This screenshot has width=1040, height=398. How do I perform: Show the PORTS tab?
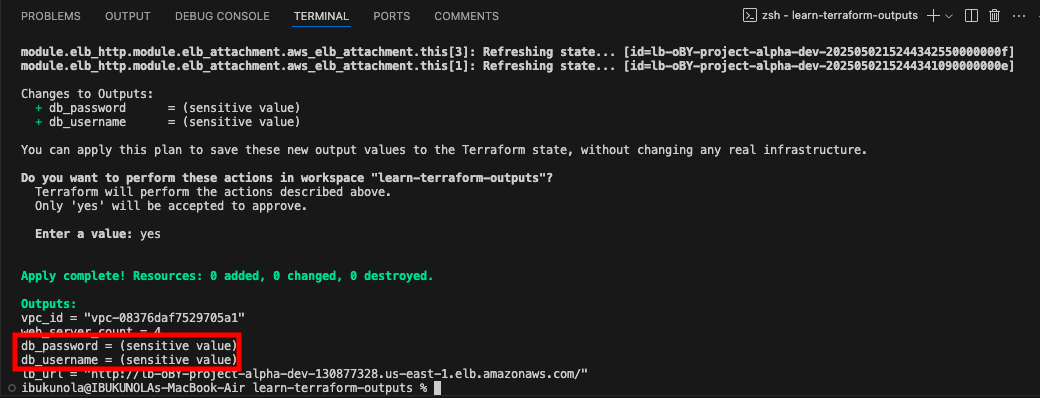pos(391,16)
